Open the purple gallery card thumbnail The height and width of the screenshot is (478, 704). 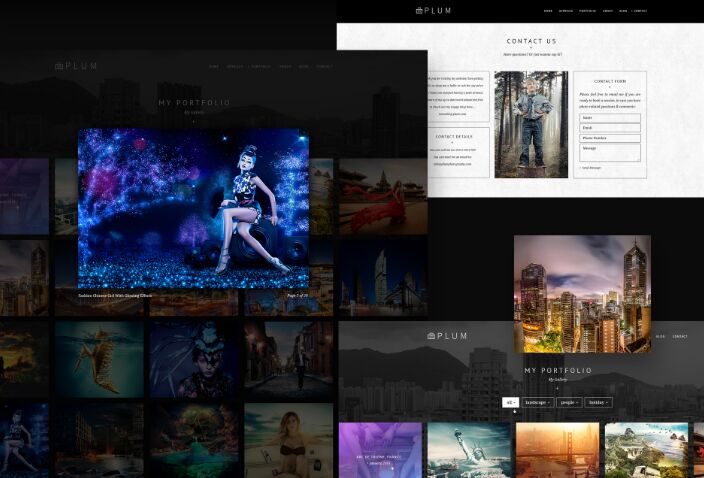point(380,450)
